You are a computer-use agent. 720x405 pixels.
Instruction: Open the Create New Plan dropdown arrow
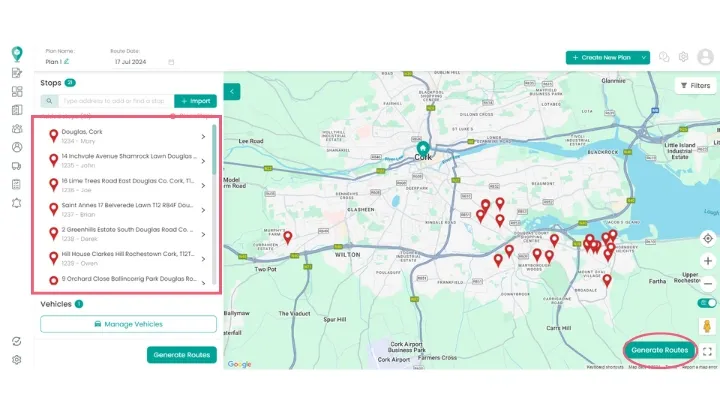click(645, 58)
